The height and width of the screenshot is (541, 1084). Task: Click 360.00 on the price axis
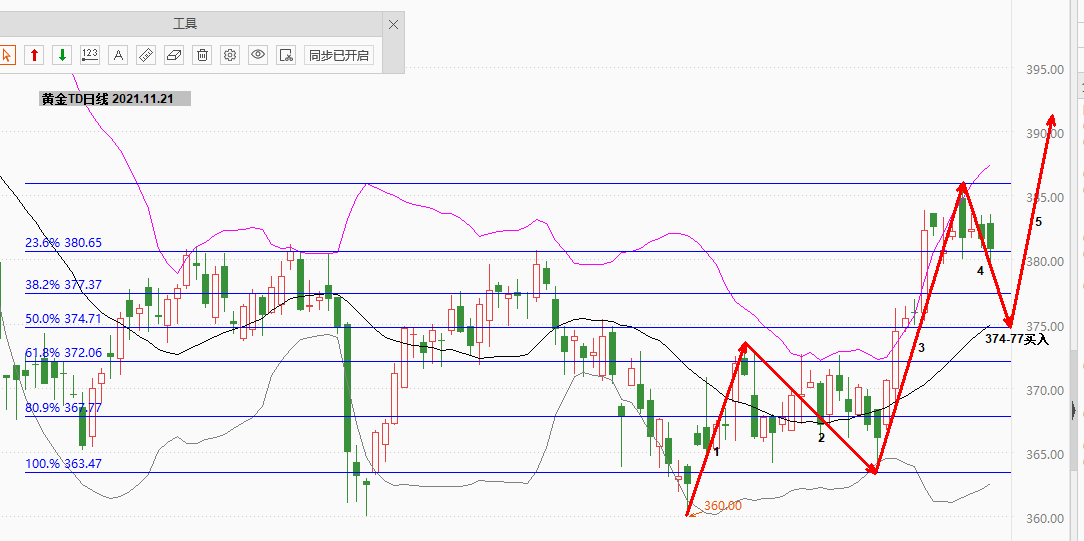click(x=1045, y=518)
